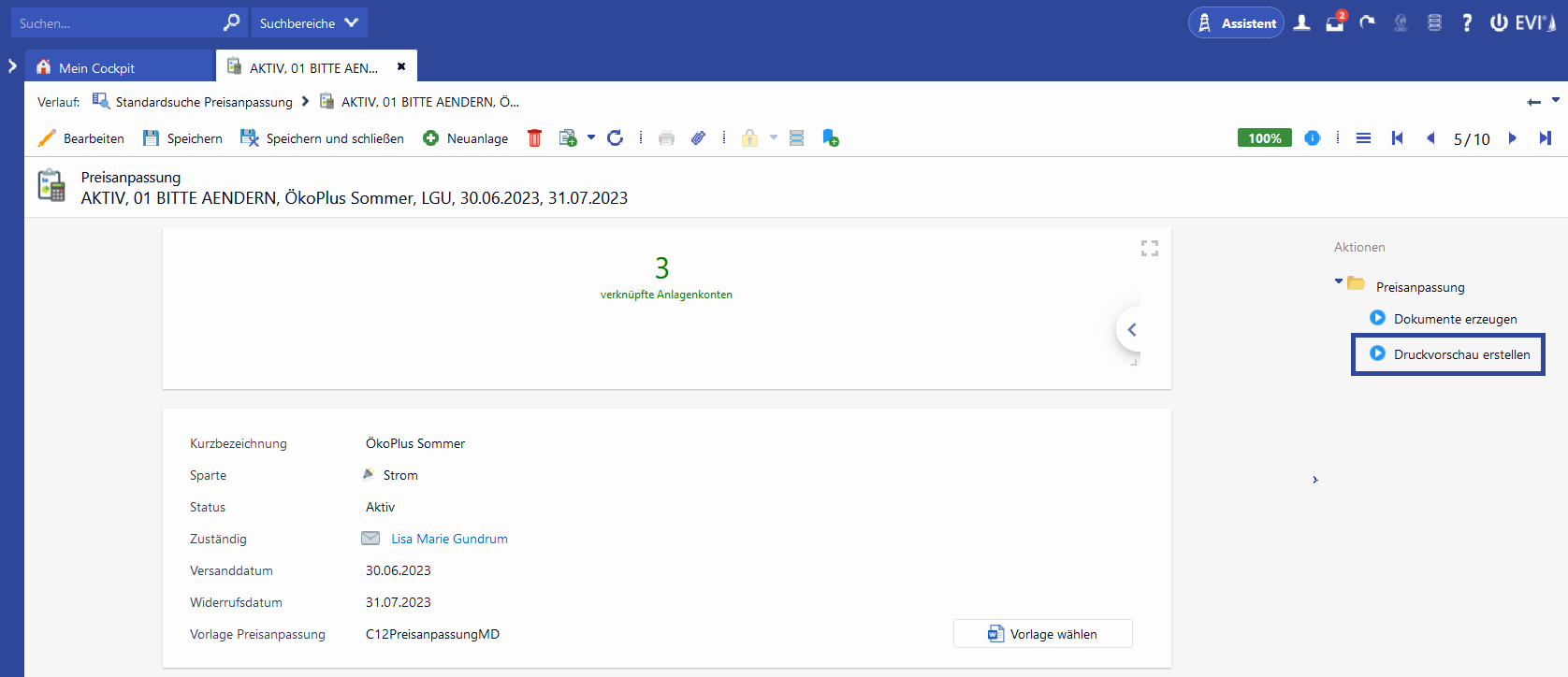
Task: Go to the next record arrow
Action: click(x=1512, y=138)
